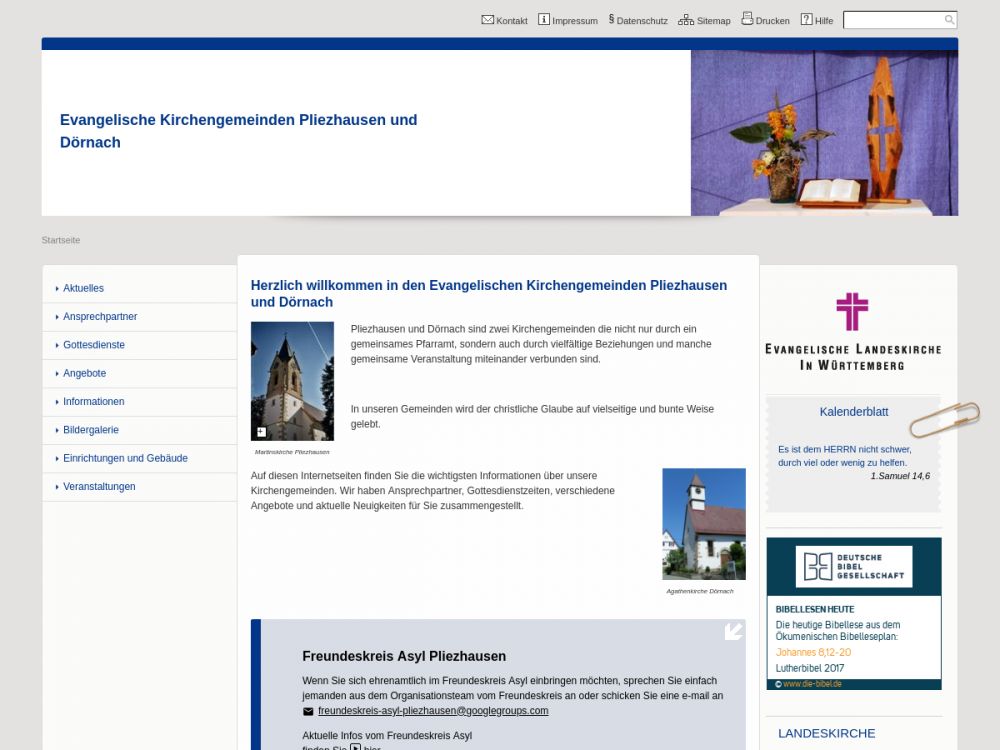Click the freundeskreis-asyl-pliezhausen email link
This screenshot has height=750, width=1000.
(433, 711)
